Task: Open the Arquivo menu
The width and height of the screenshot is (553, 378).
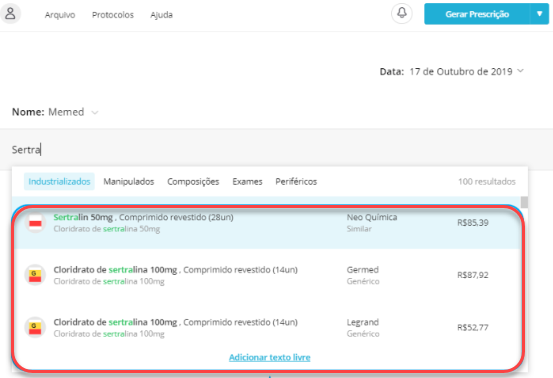Action: [x=60, y=15]
